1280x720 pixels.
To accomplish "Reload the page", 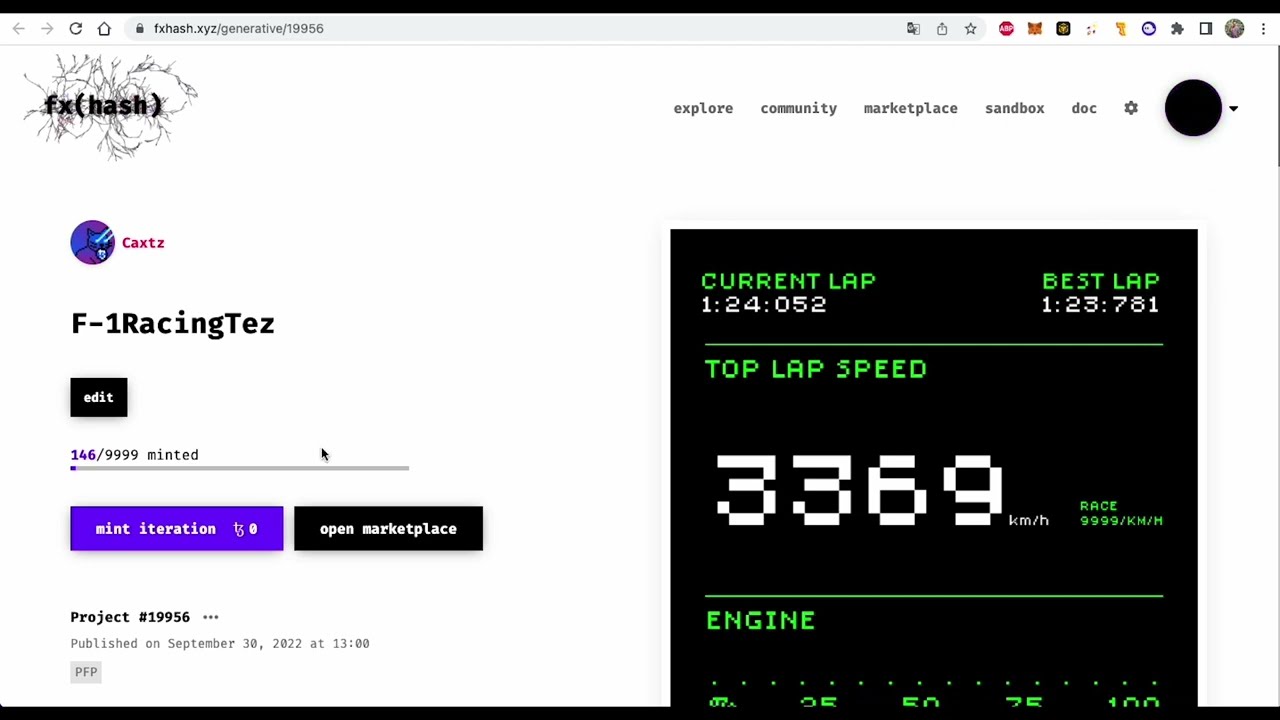I will 76,29.
